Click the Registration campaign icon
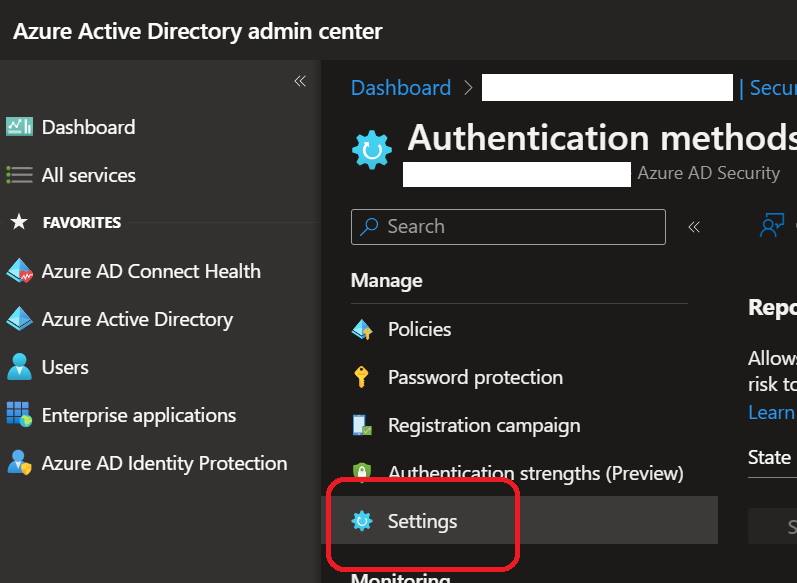Screen dimensions: 797x583 coord(362,425)
